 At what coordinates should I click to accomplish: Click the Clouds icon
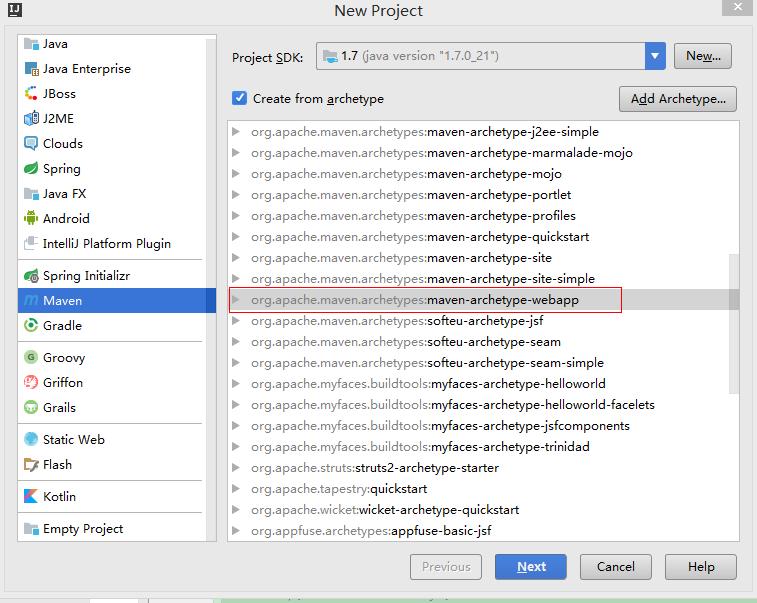point(31,143)
